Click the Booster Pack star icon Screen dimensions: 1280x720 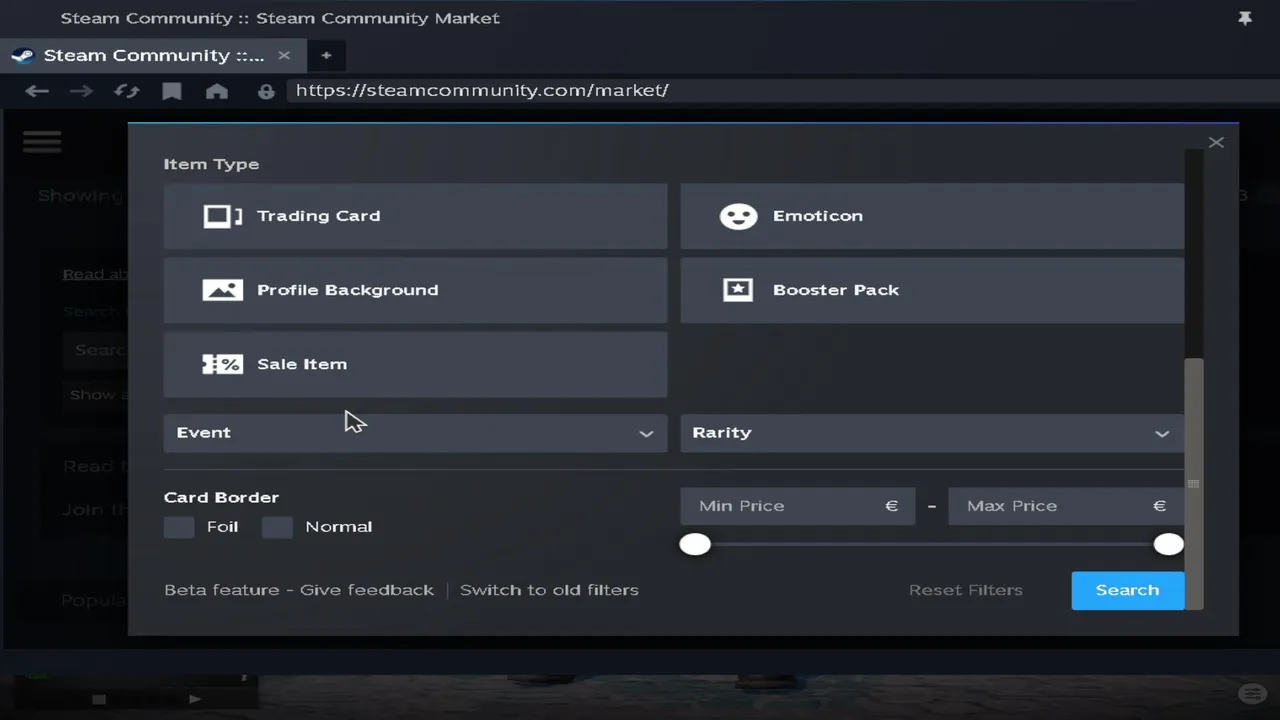(x=738, y=290)
